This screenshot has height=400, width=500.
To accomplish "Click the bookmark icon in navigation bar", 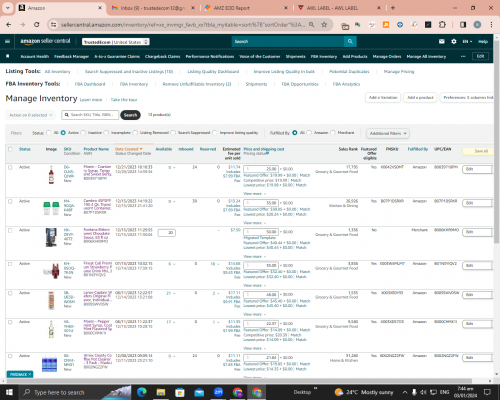I will point(8,56).
